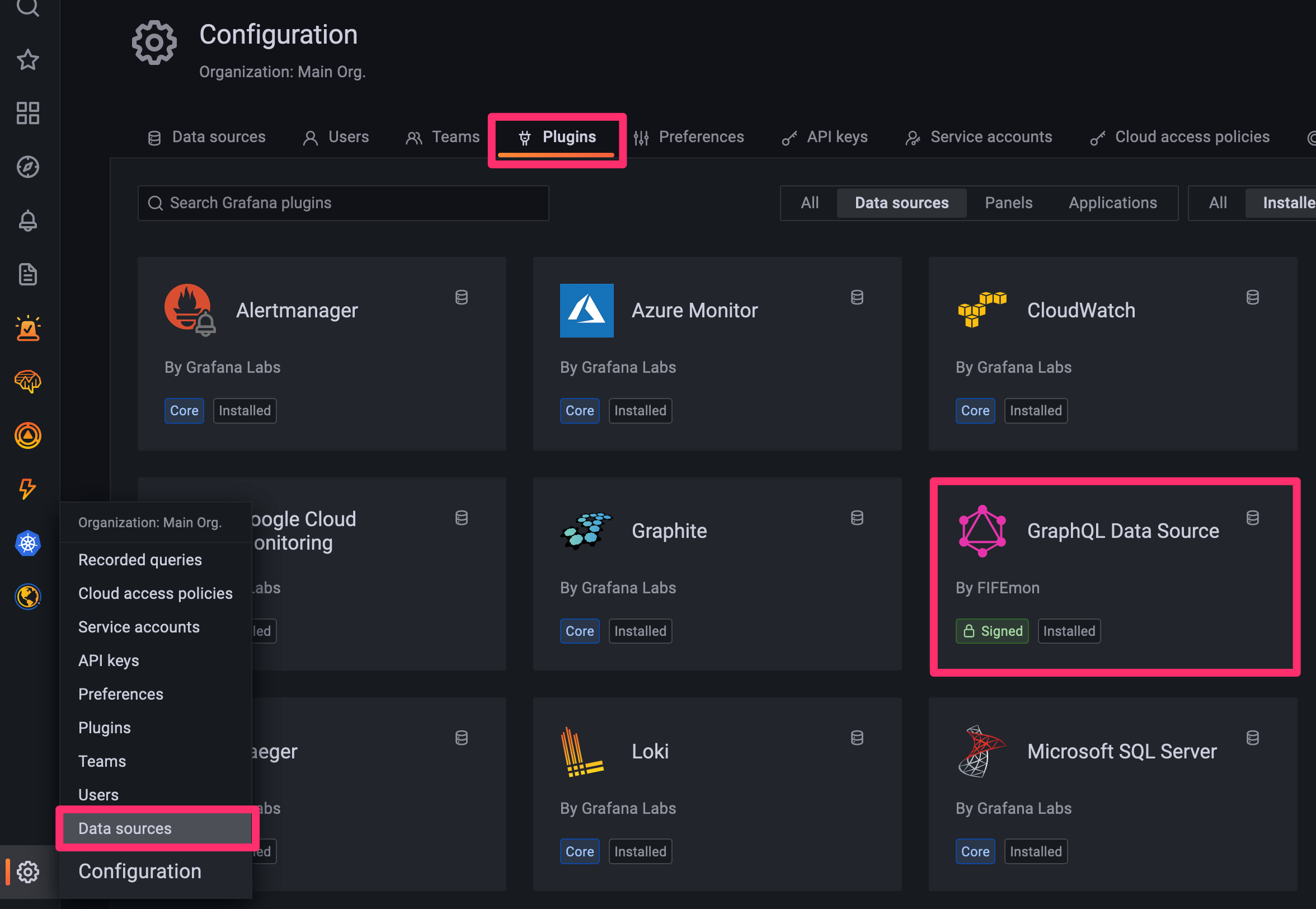Select All plugin types filter
The height and width of the screenshot is (909, 1316).
click(809, 203)
